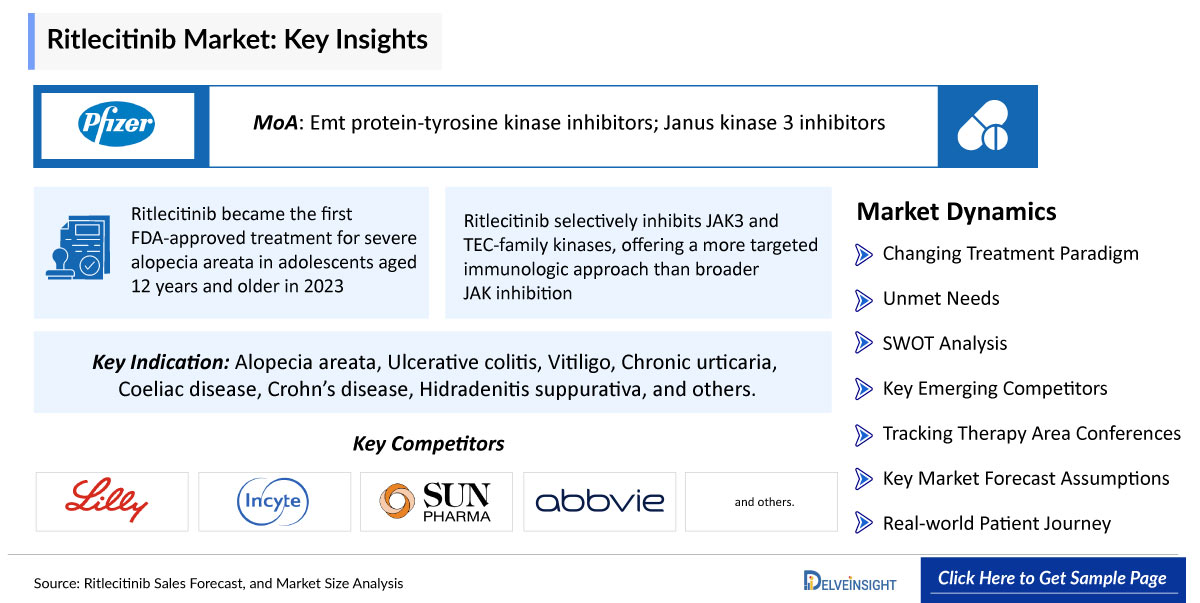Click the 'Ritlecitinib Market: Key Insights' title
The width and height of the screenshot is (1200, 603).
[x=238, y=40]
